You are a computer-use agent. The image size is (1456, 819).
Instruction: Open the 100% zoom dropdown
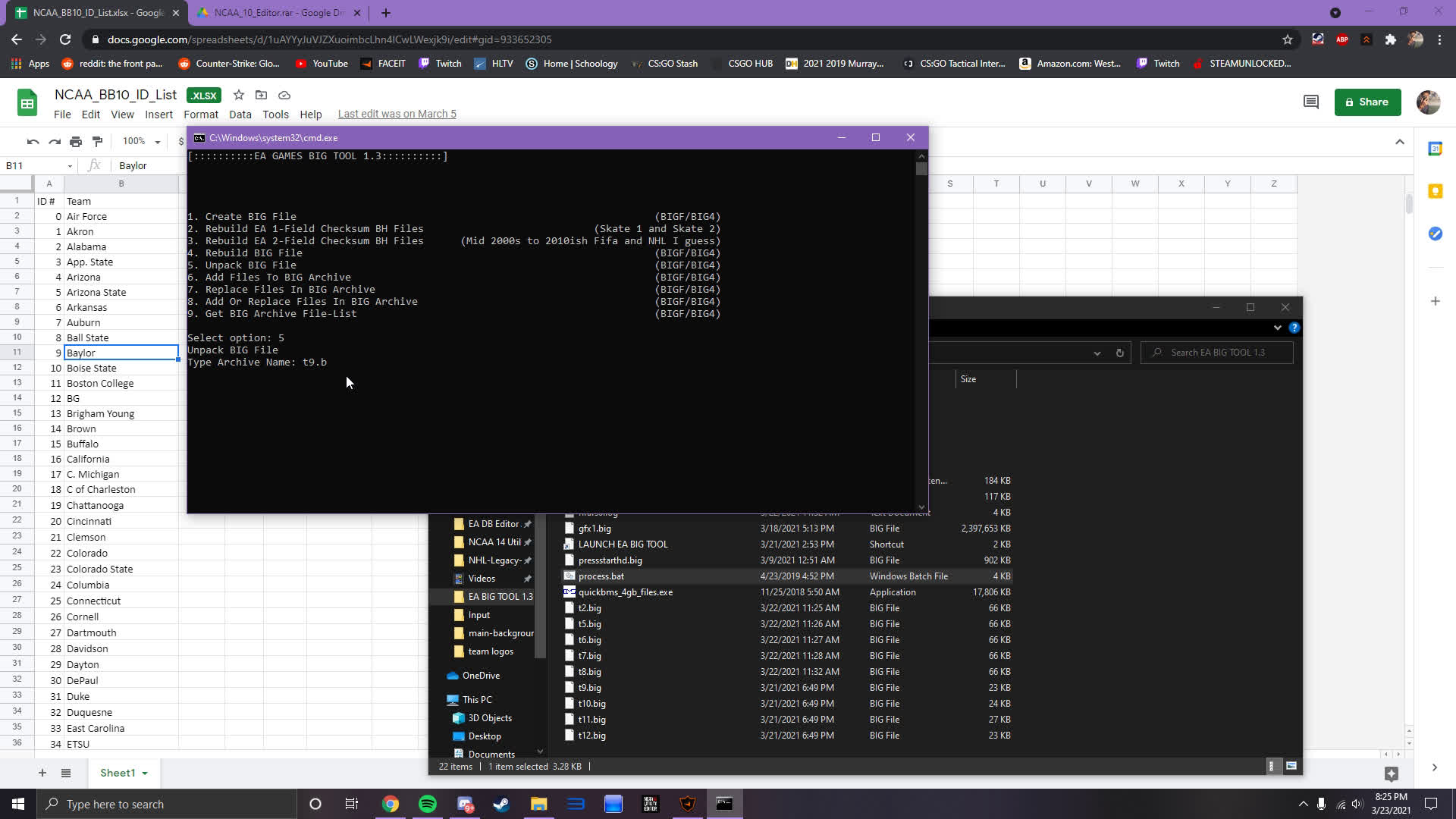pyautogui.click(x=142, y=142)
